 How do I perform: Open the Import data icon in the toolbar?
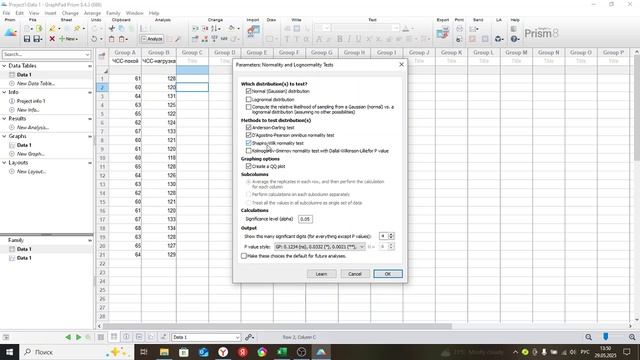coord(253,31)
